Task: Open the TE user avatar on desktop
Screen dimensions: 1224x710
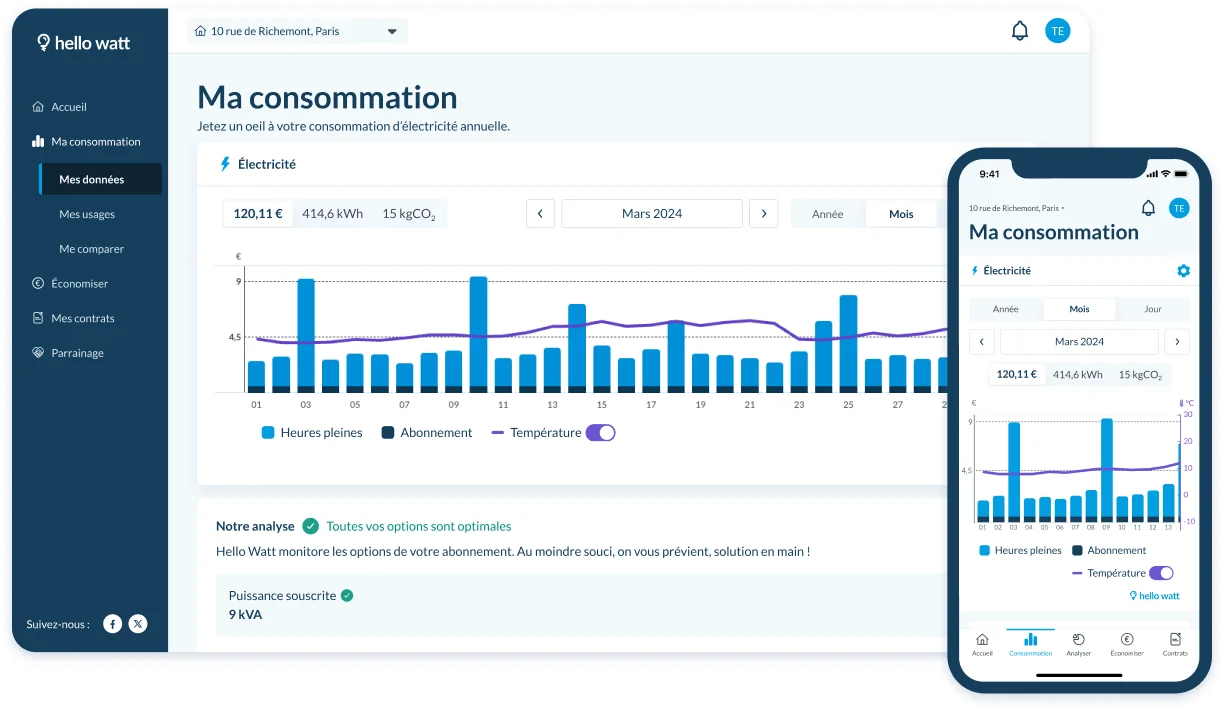Action: 1057,31
